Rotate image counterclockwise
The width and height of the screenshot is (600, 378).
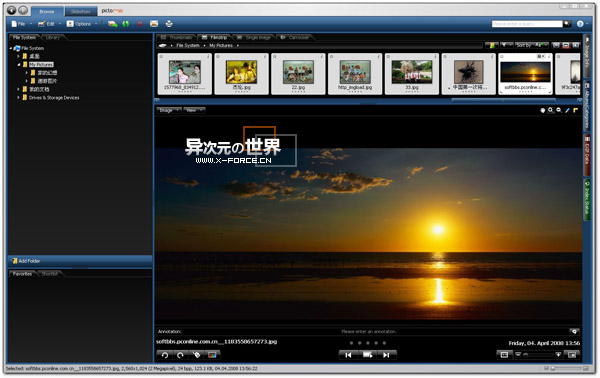(165, 355)
